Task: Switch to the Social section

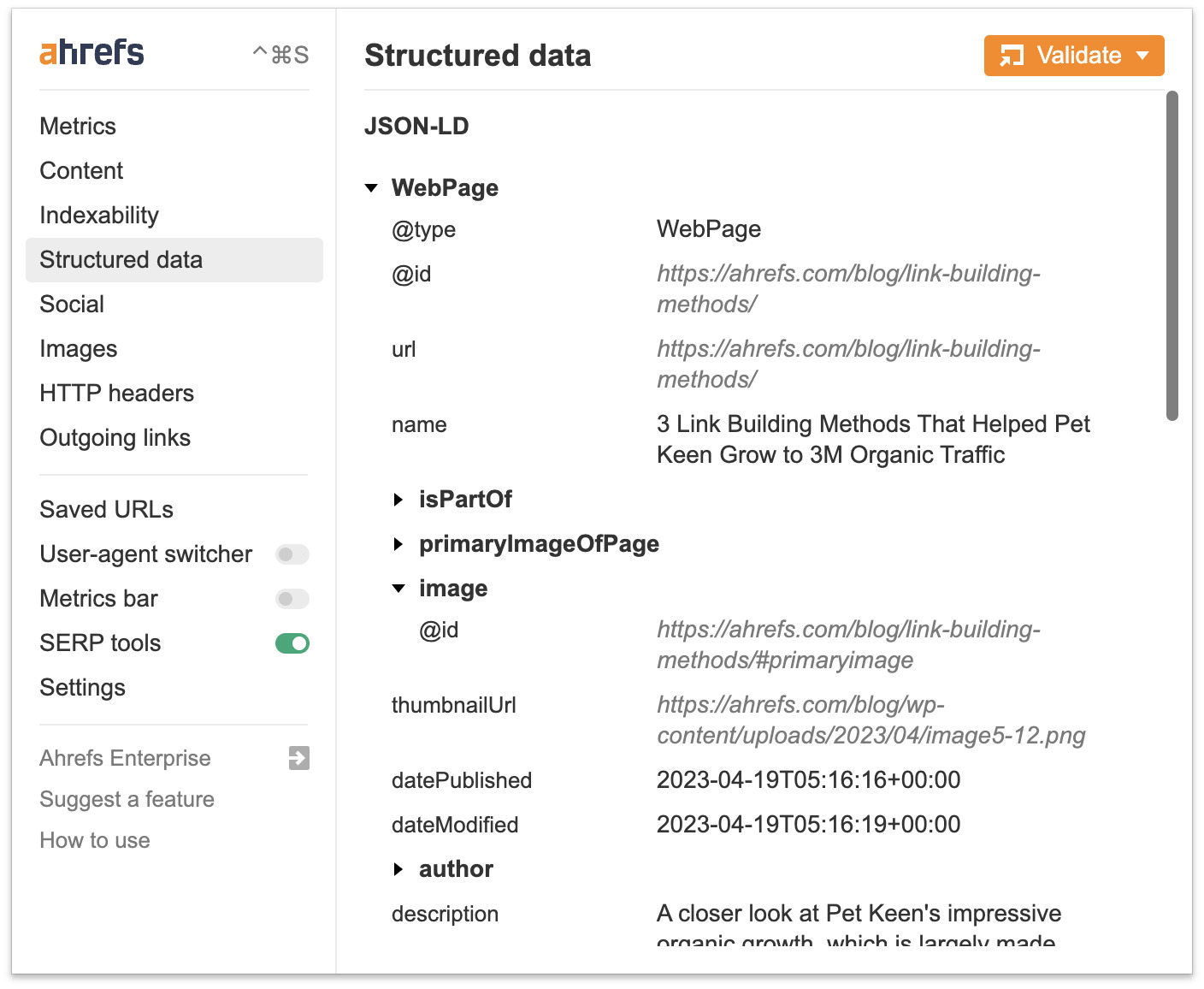Action: (x=72, y=305)
